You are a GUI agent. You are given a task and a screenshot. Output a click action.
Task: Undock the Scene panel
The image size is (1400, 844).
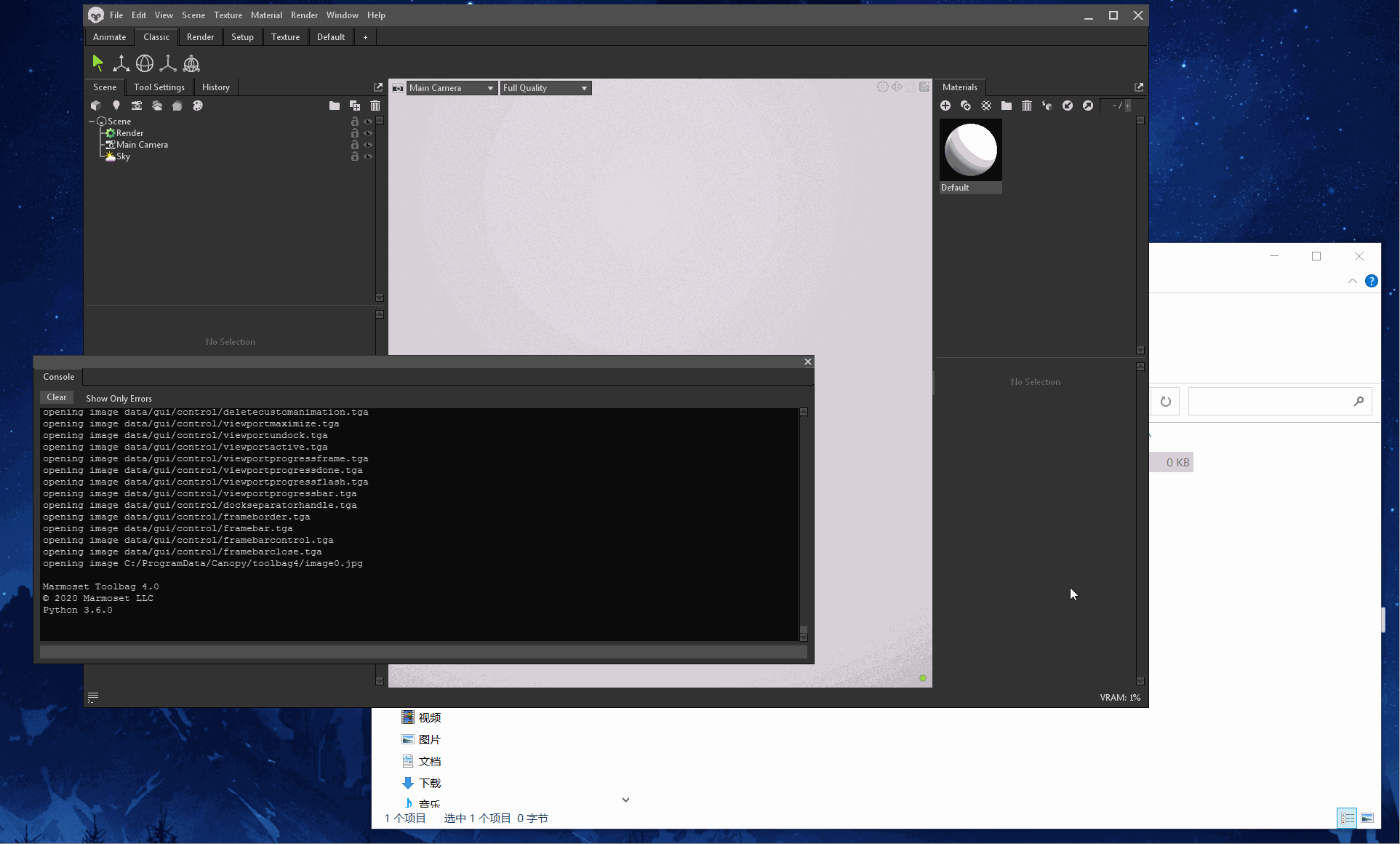pyautogui.click(x=378, y=87)
